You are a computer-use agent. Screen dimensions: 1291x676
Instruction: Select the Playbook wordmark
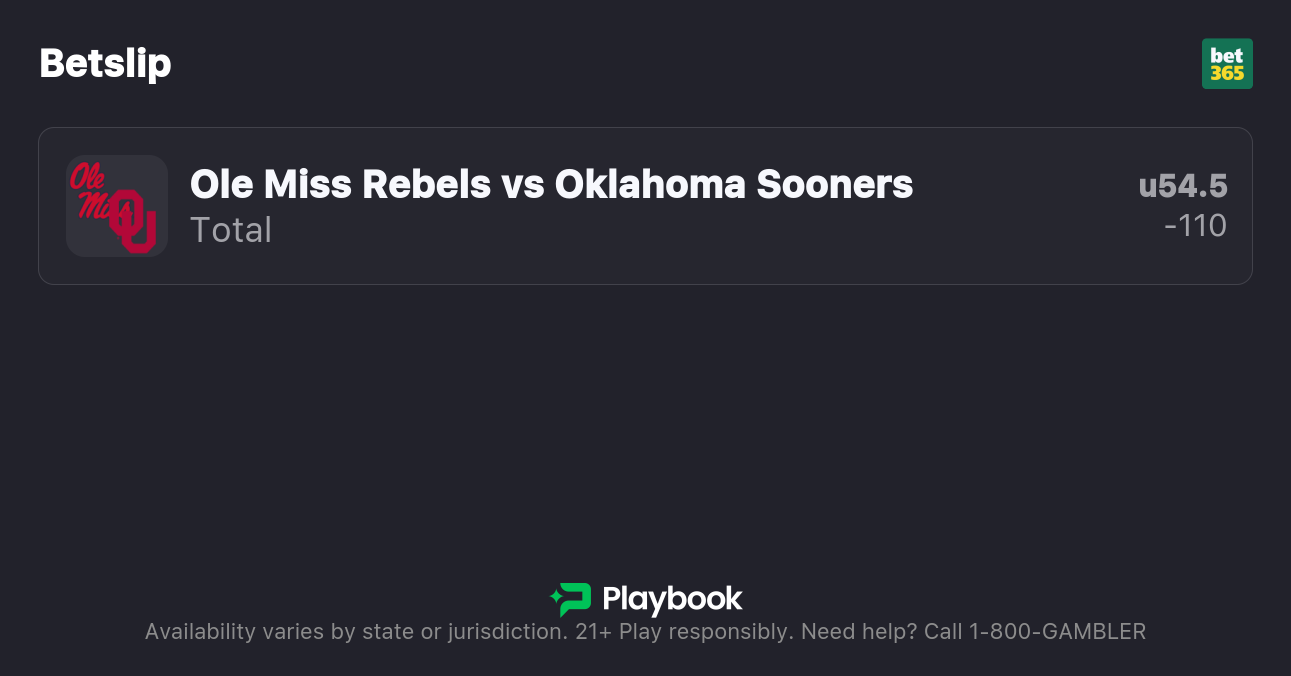672,599
